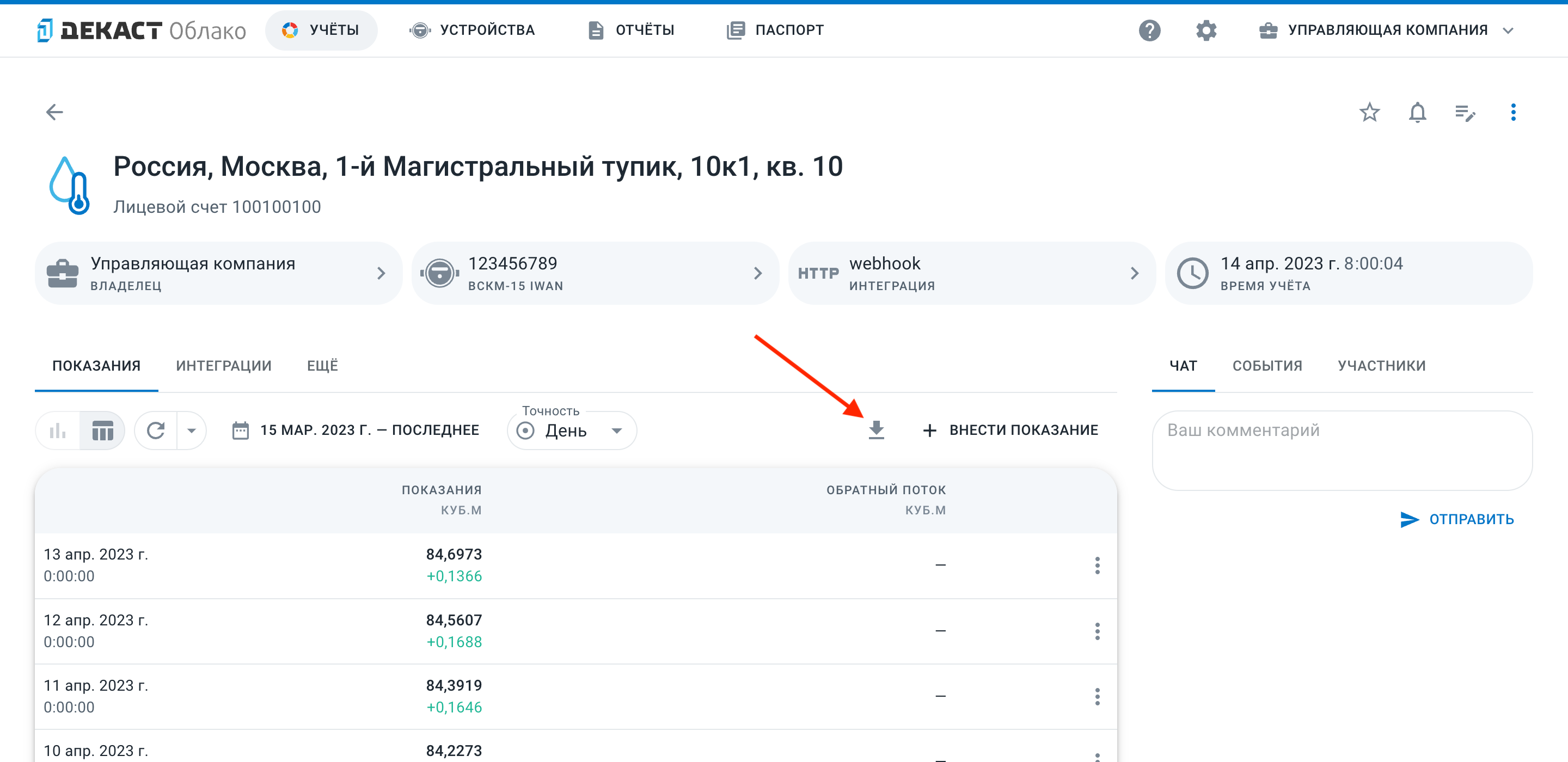The width and height of the screenshot is (1568, 762).
Task: Open the Управляющая компания owner card
Action: [x=218, y=273]
